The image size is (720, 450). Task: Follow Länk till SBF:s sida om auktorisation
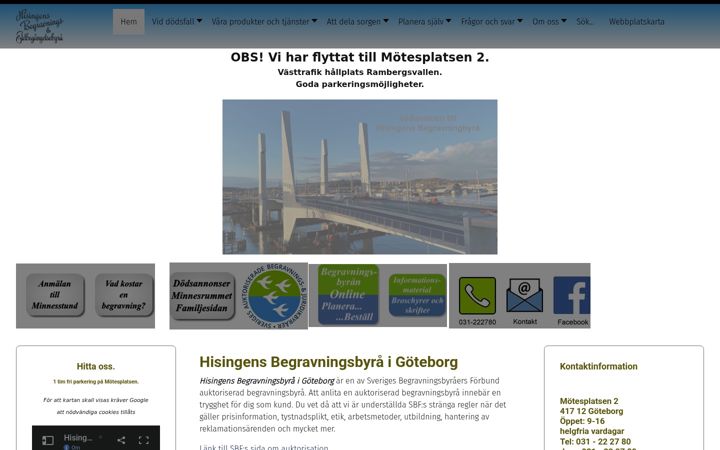click(x=264, y=447)
